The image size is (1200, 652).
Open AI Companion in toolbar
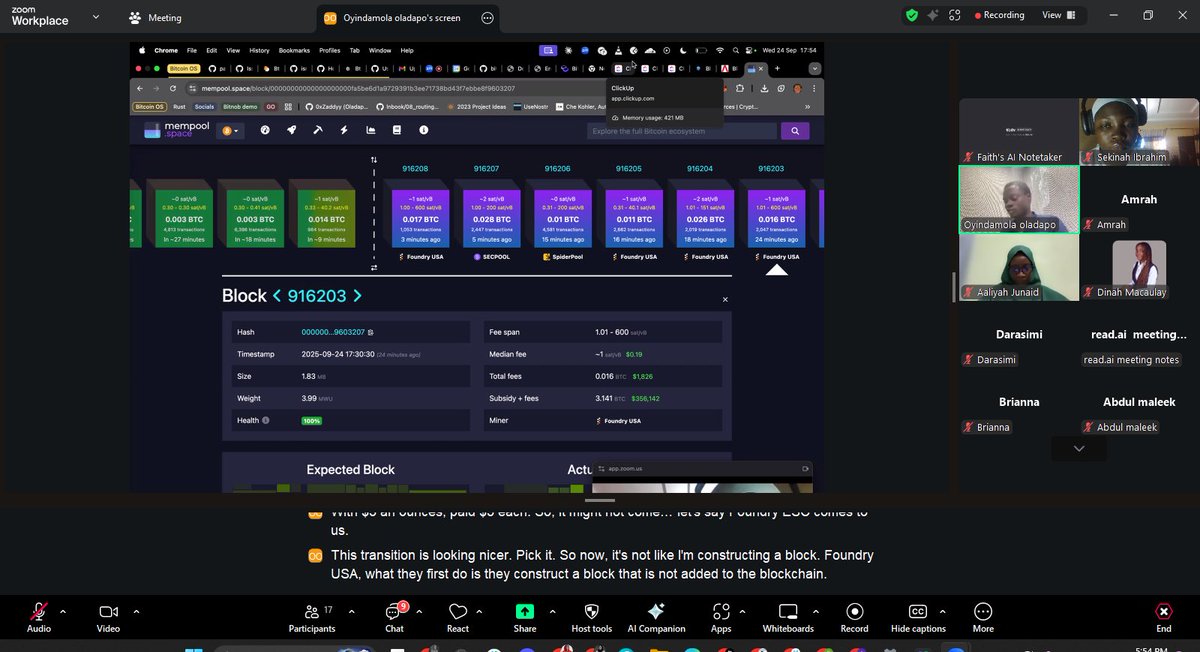[656, 617]
